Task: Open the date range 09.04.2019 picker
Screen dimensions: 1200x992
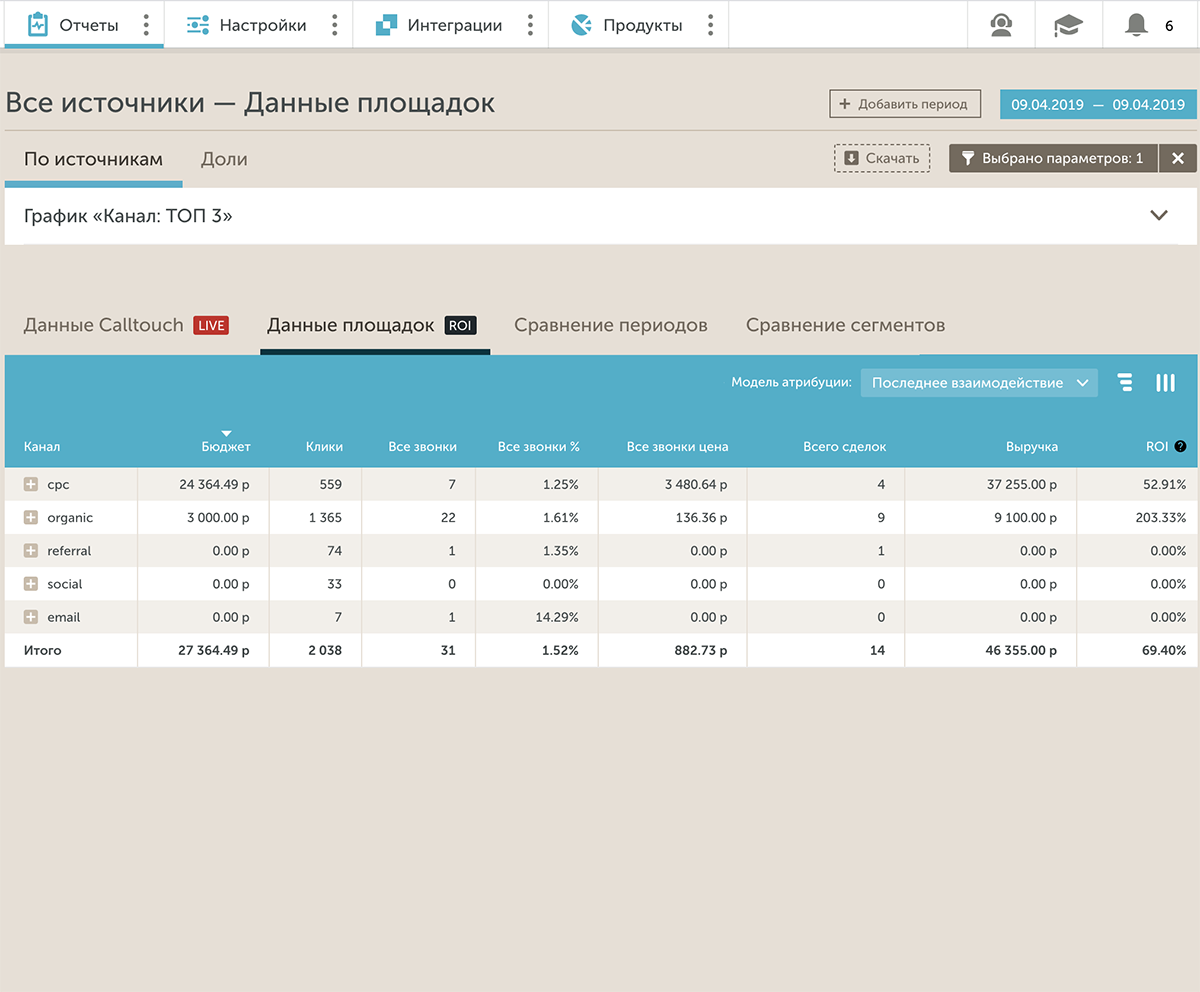Action: pos(1097,104)
